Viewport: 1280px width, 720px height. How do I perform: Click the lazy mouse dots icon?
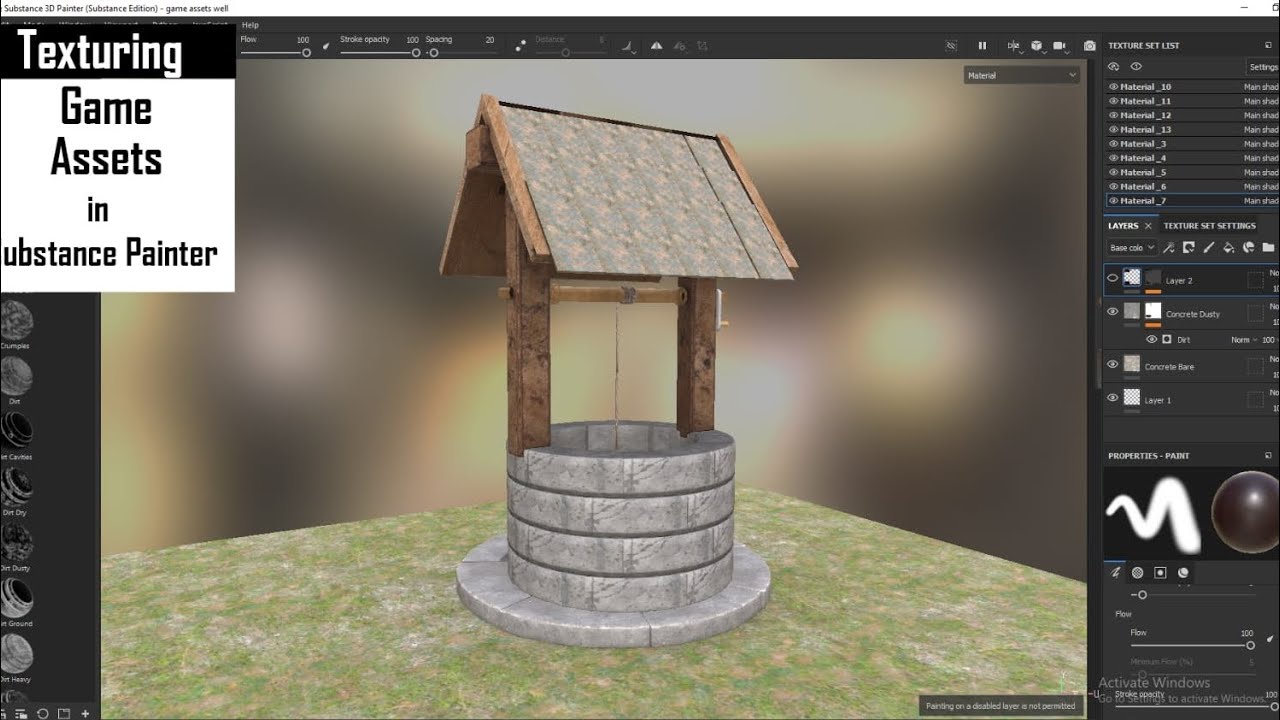[x=521, y=45]
